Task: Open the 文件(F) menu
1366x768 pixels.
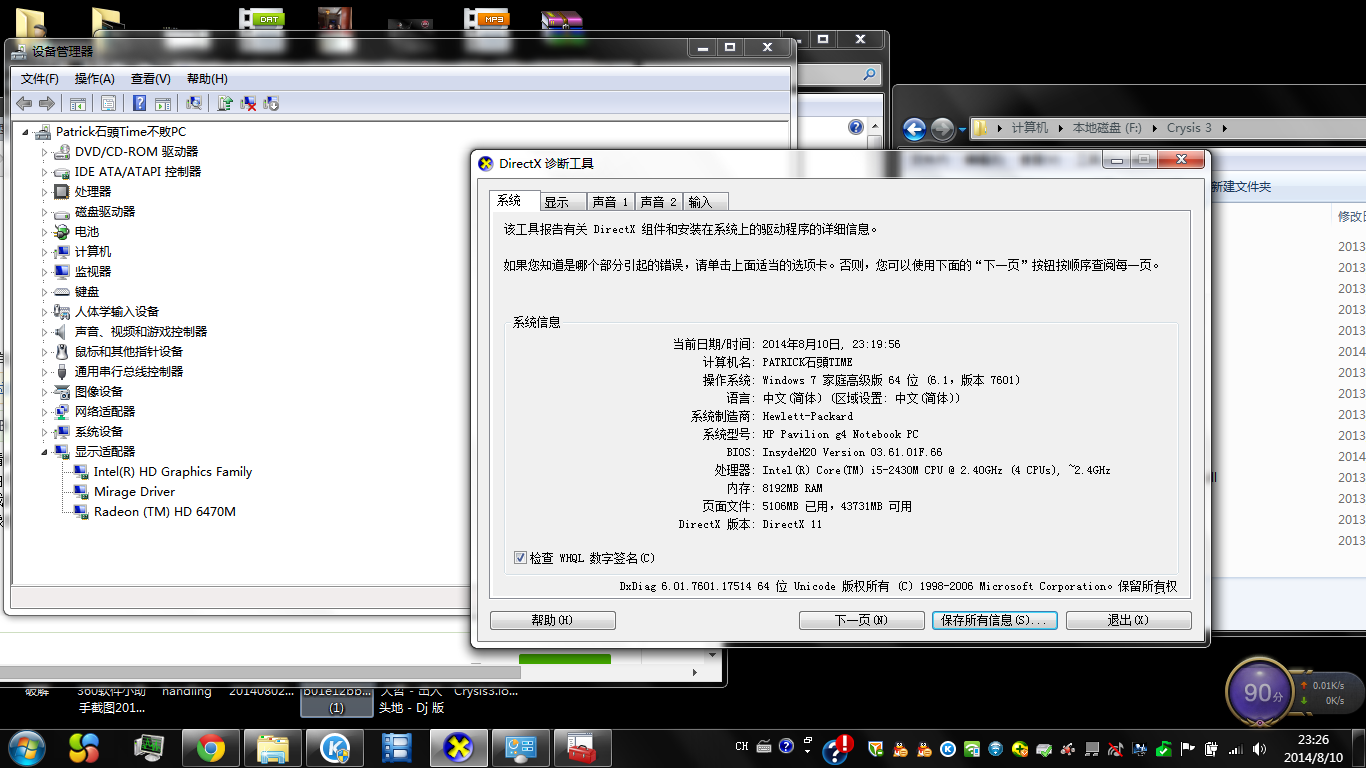Action: 40,78
